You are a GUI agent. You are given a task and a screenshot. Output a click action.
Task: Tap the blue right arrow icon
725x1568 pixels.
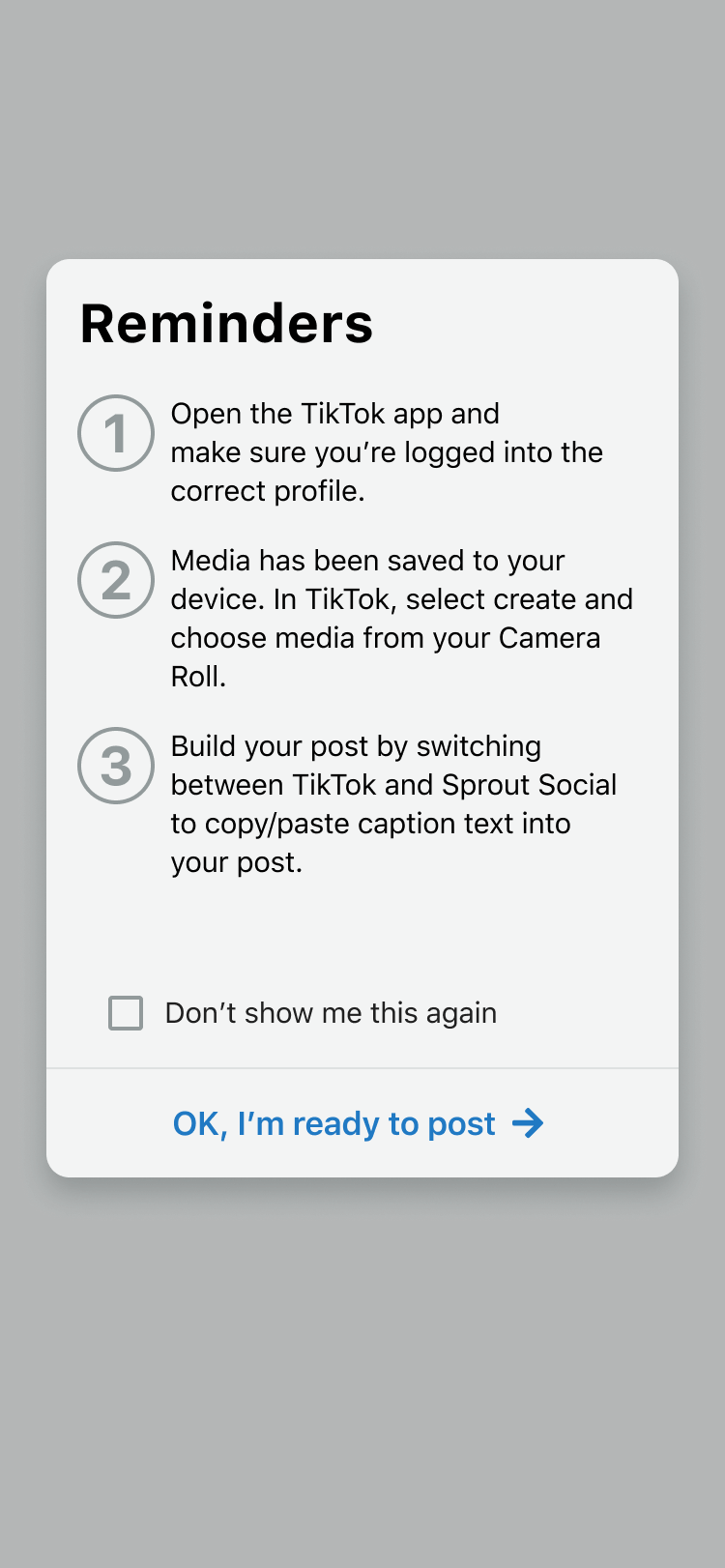pos(528,1123)
